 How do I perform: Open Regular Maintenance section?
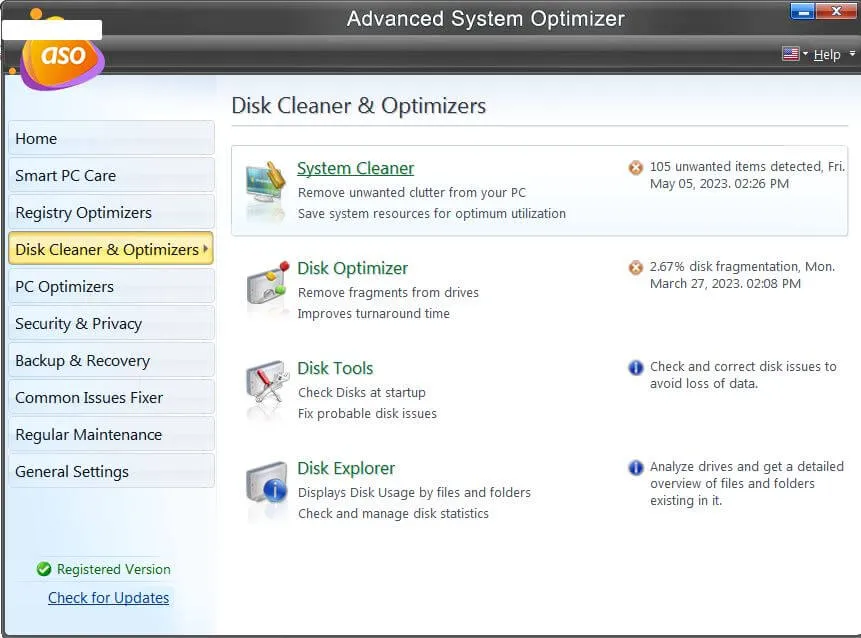coord(111,434)
